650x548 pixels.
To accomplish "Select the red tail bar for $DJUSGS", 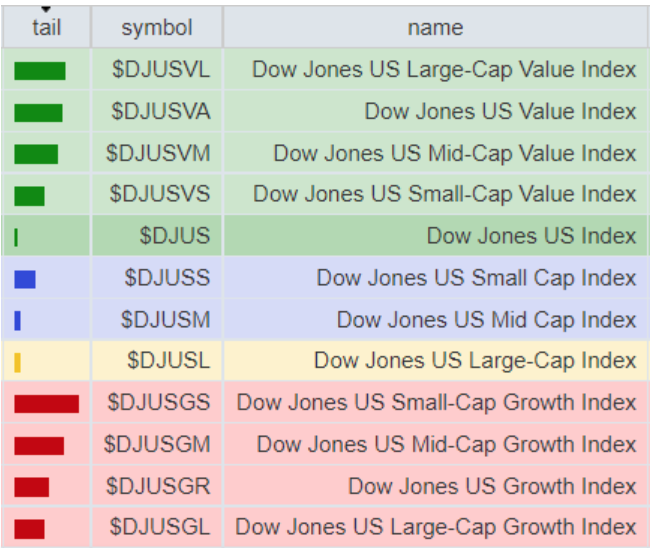I will [46, 404].
